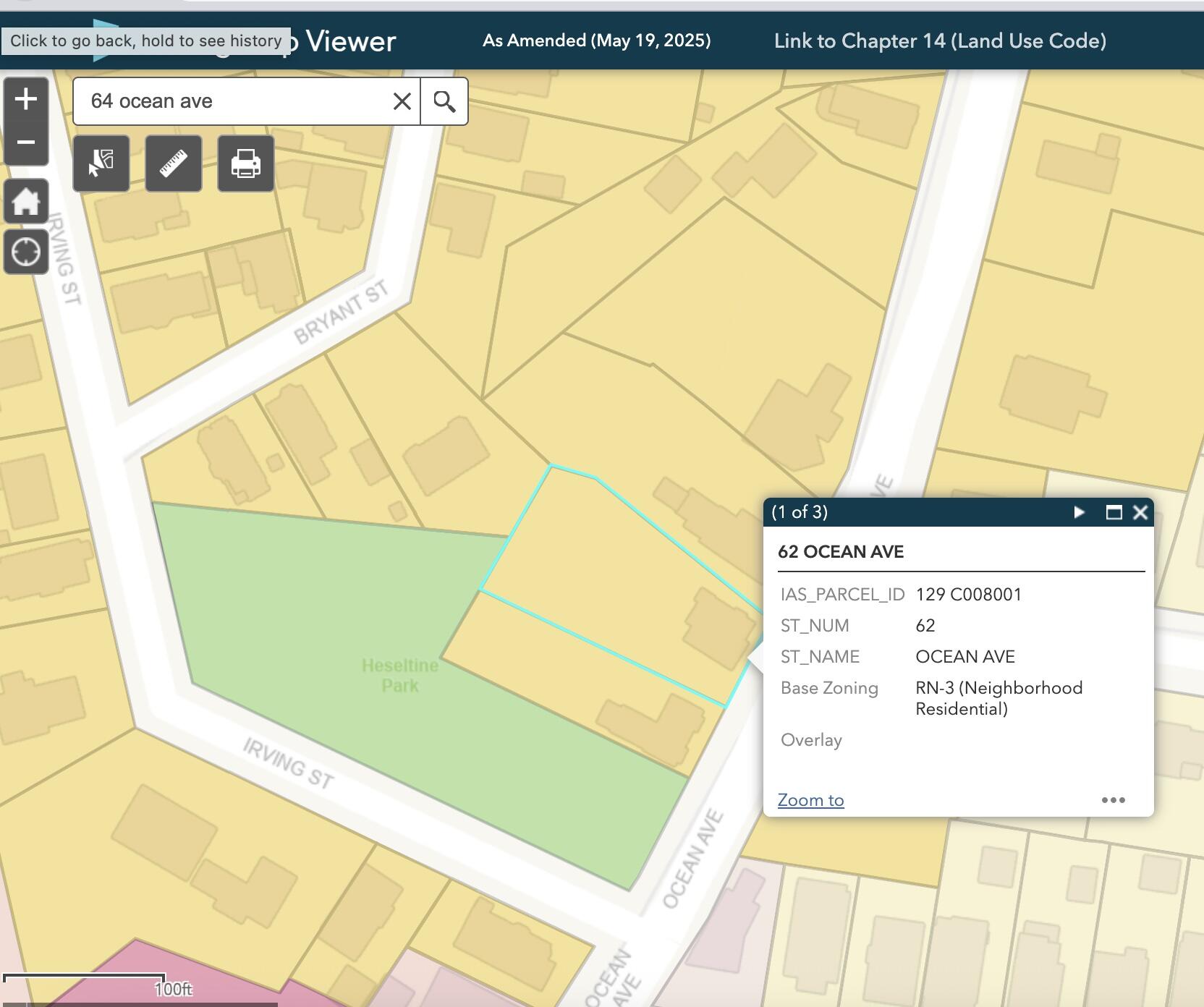The width and height of the screenshot is (1204, 1007).
Task: Find my location with the locate button
Action: pyautogui.click(x=26, y=252)
